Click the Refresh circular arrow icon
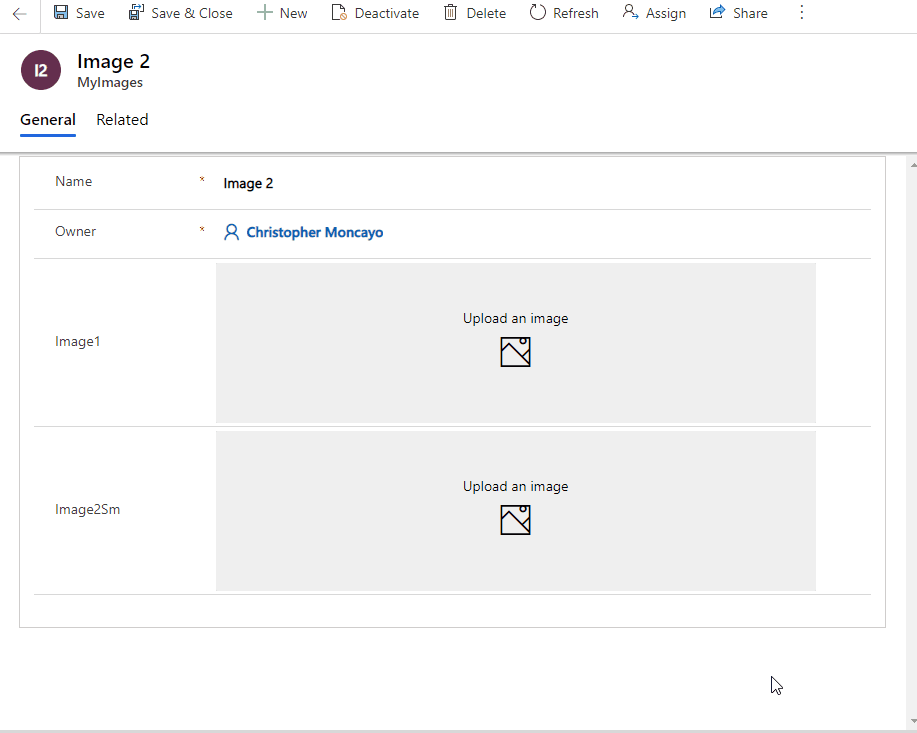This screenshot has height=733, width=917. tap(538, 13)
